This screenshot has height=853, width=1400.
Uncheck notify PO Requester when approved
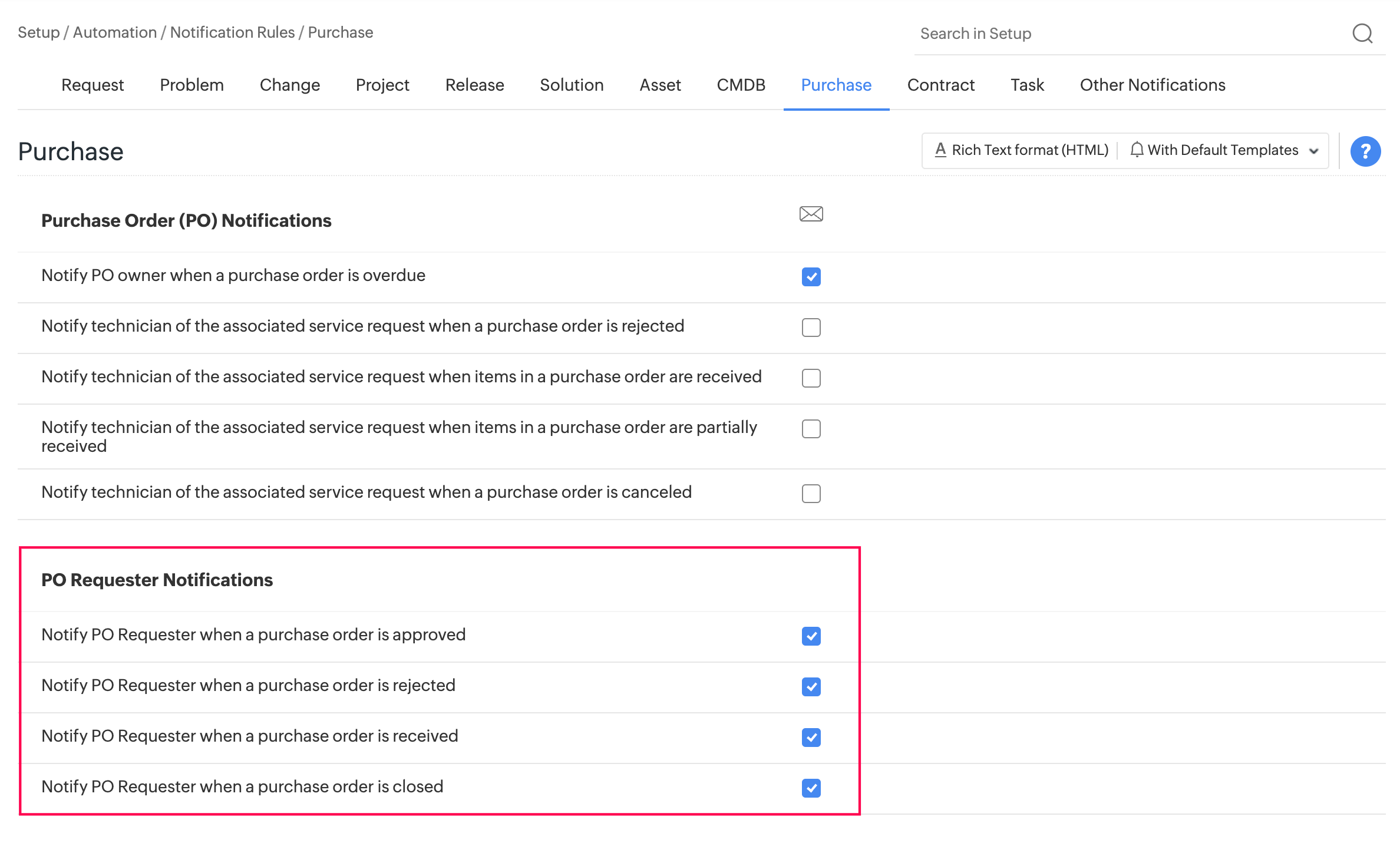click(811, 636)
